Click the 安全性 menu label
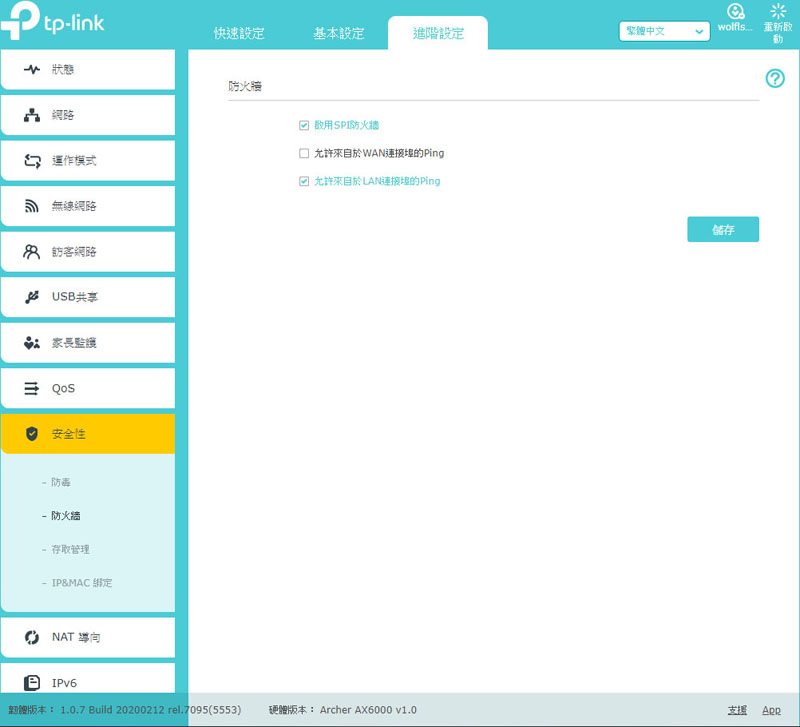This screenshot has width=800, height=727. click(x=68, y=434)
